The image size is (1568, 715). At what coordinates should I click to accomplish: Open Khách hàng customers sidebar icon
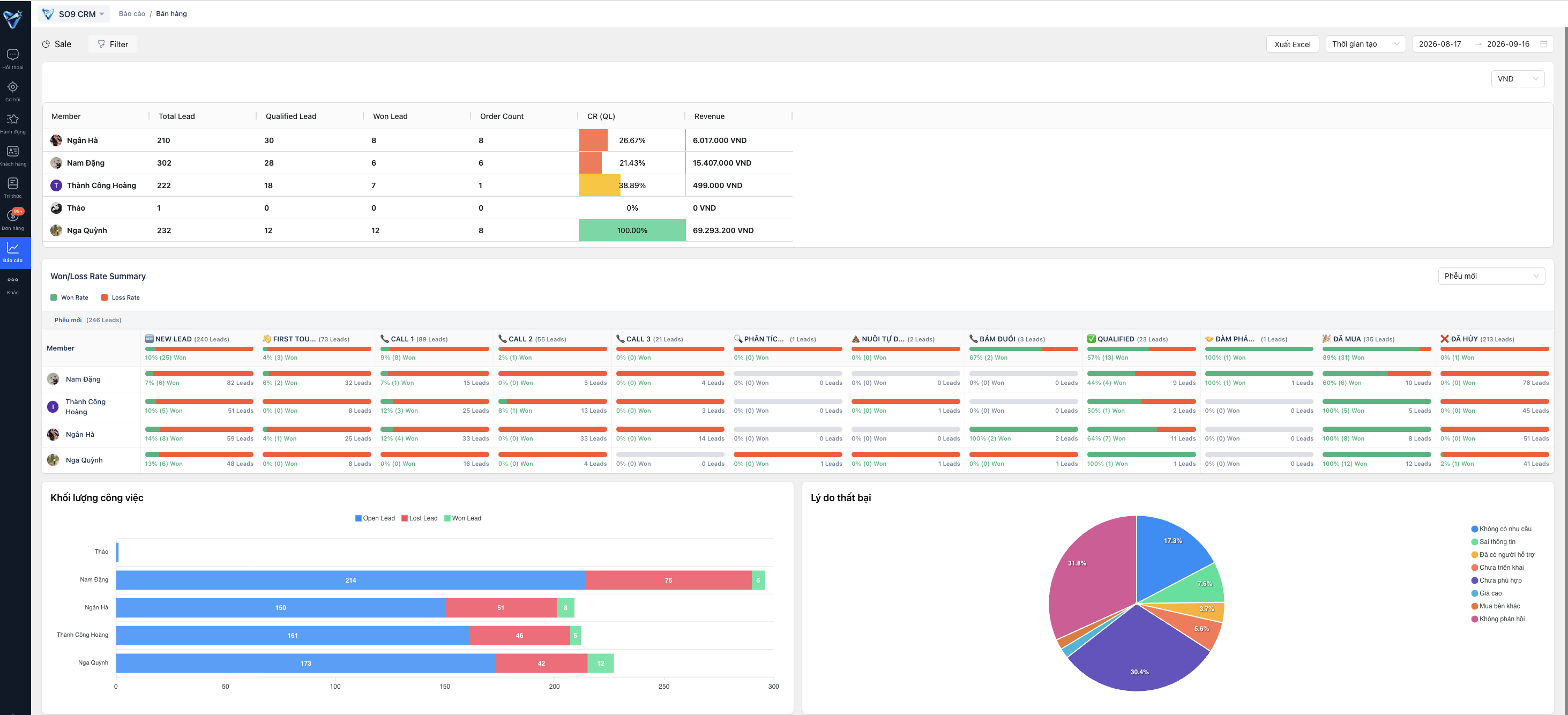[13, 156]
